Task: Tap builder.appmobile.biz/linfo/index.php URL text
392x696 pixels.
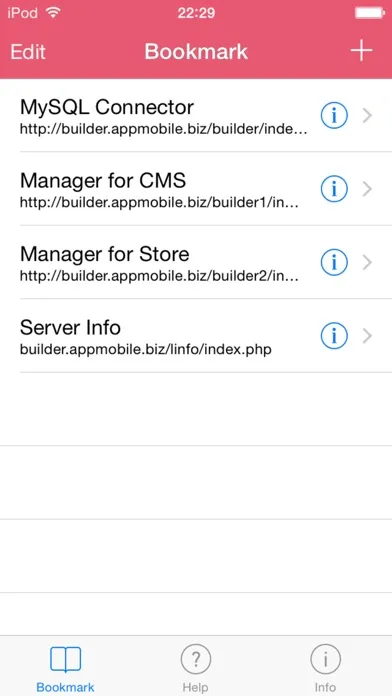Action: click(x=146, y=350)
